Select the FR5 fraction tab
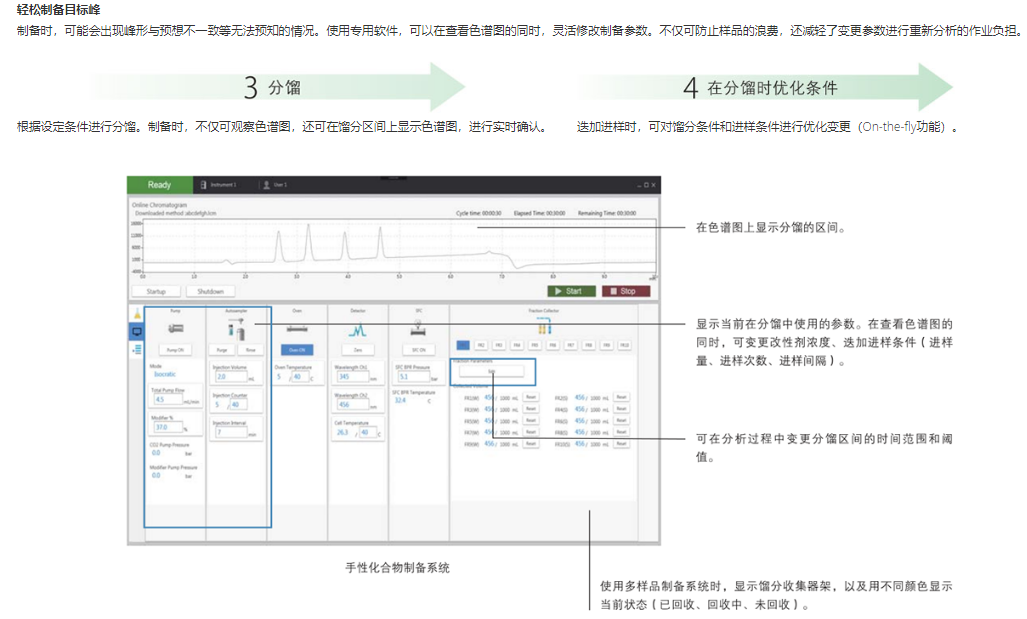Viewport: 1027px width, 619px height. coord(534,345)
